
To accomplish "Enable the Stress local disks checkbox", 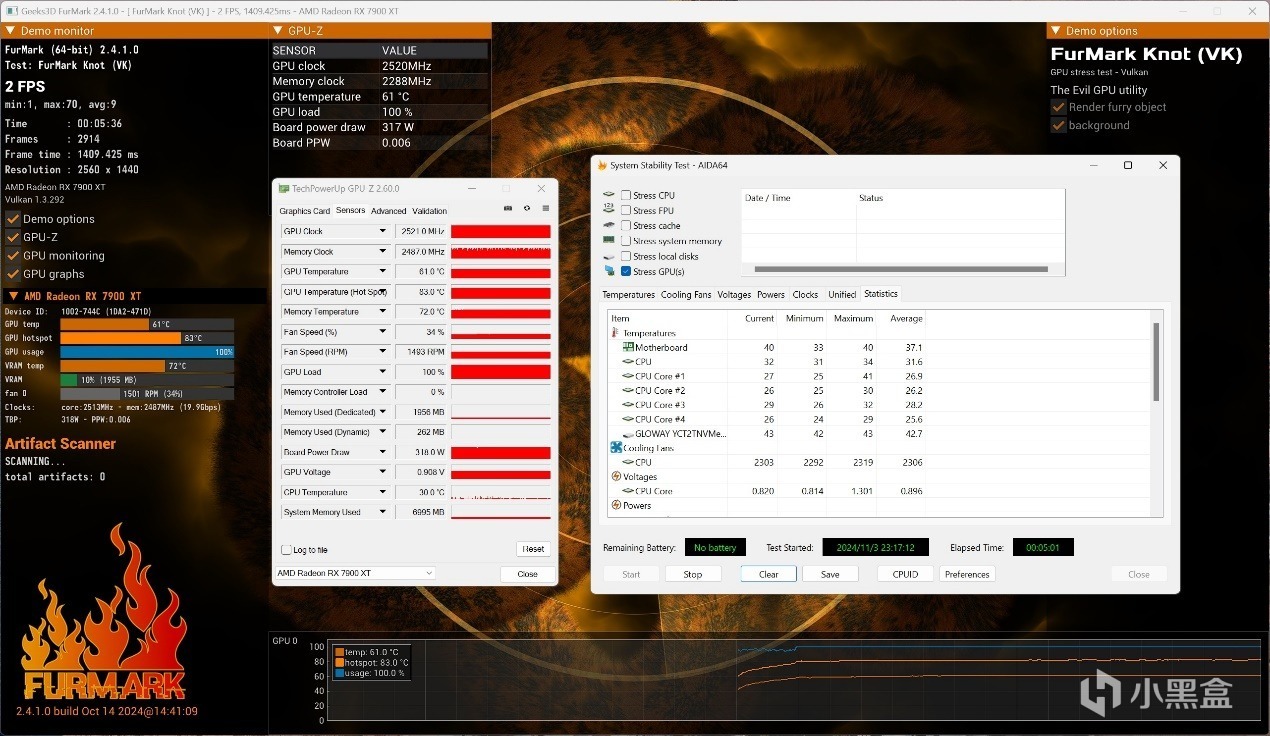I will pos(626,256).
